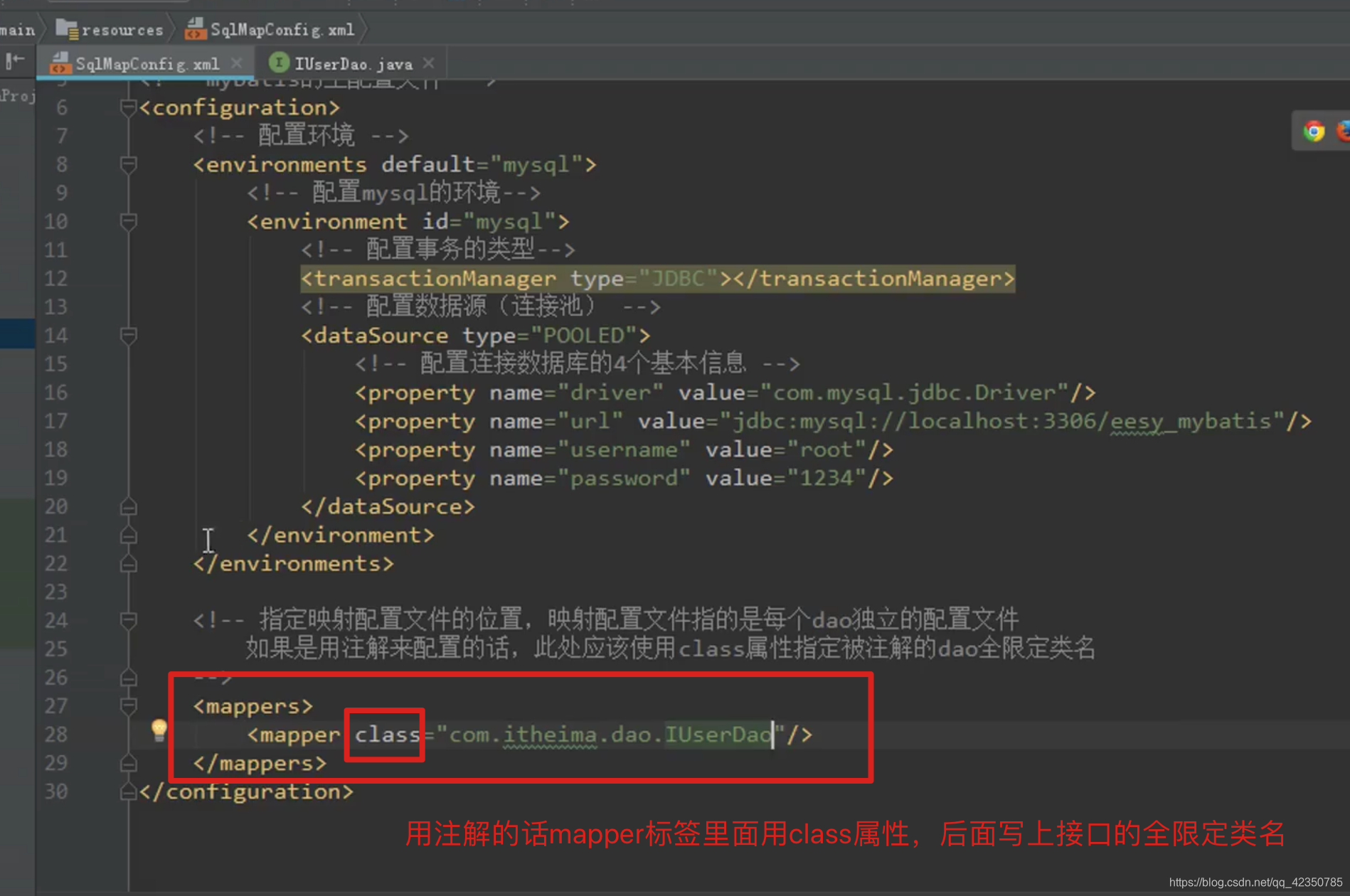The image size is (1350, 896).
Task: Collapse the comment block on line 24
Action: 128,621
